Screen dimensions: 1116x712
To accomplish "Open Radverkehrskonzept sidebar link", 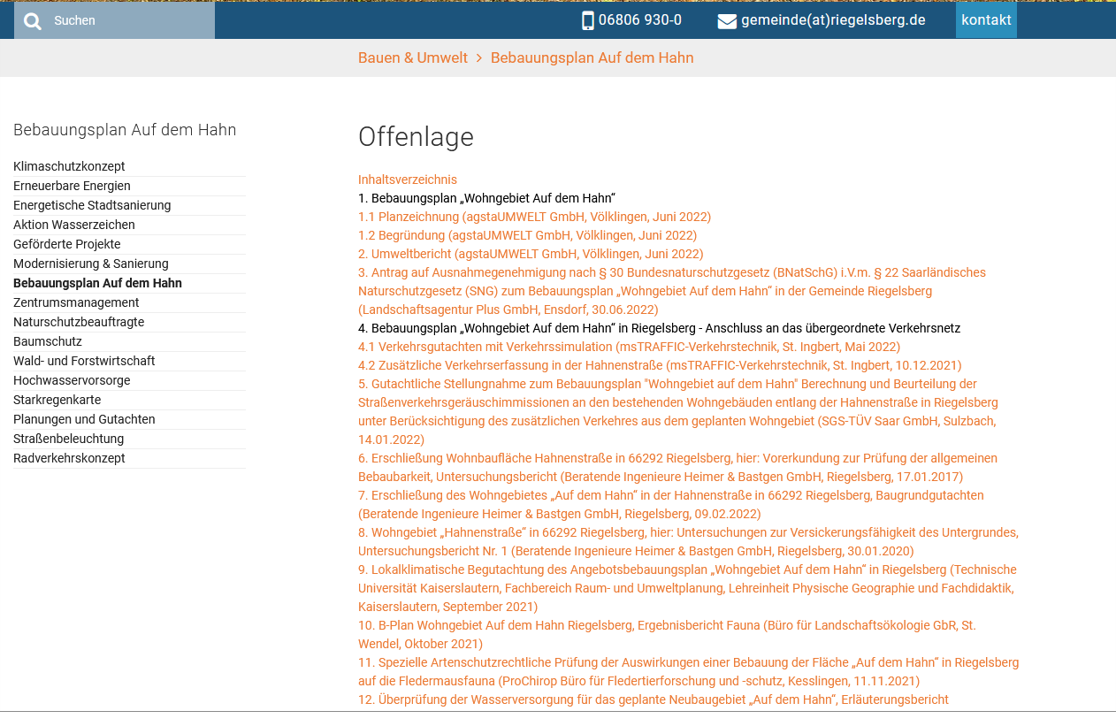I will [69, 458].
